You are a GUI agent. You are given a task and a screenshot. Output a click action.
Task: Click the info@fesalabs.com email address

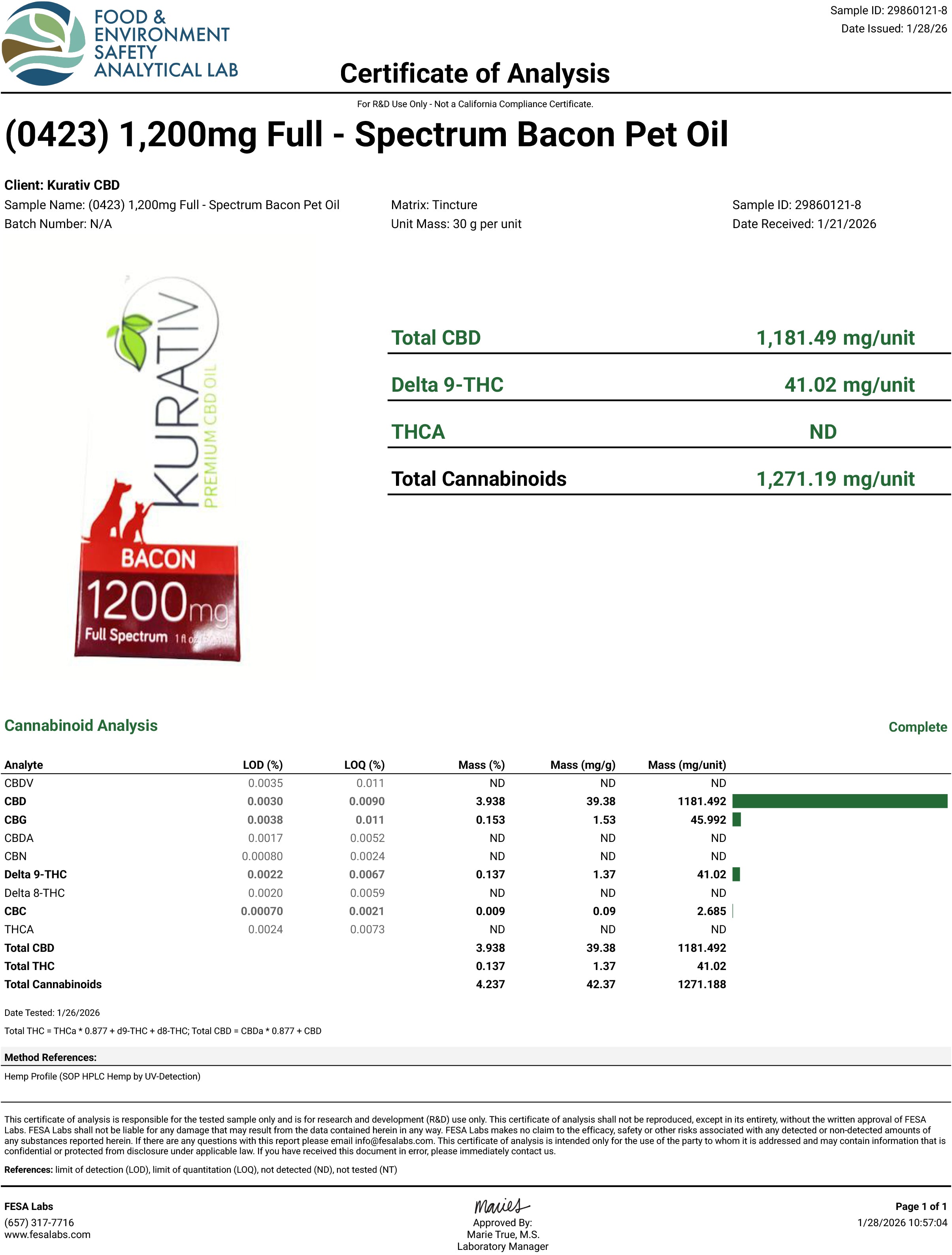394,1140
